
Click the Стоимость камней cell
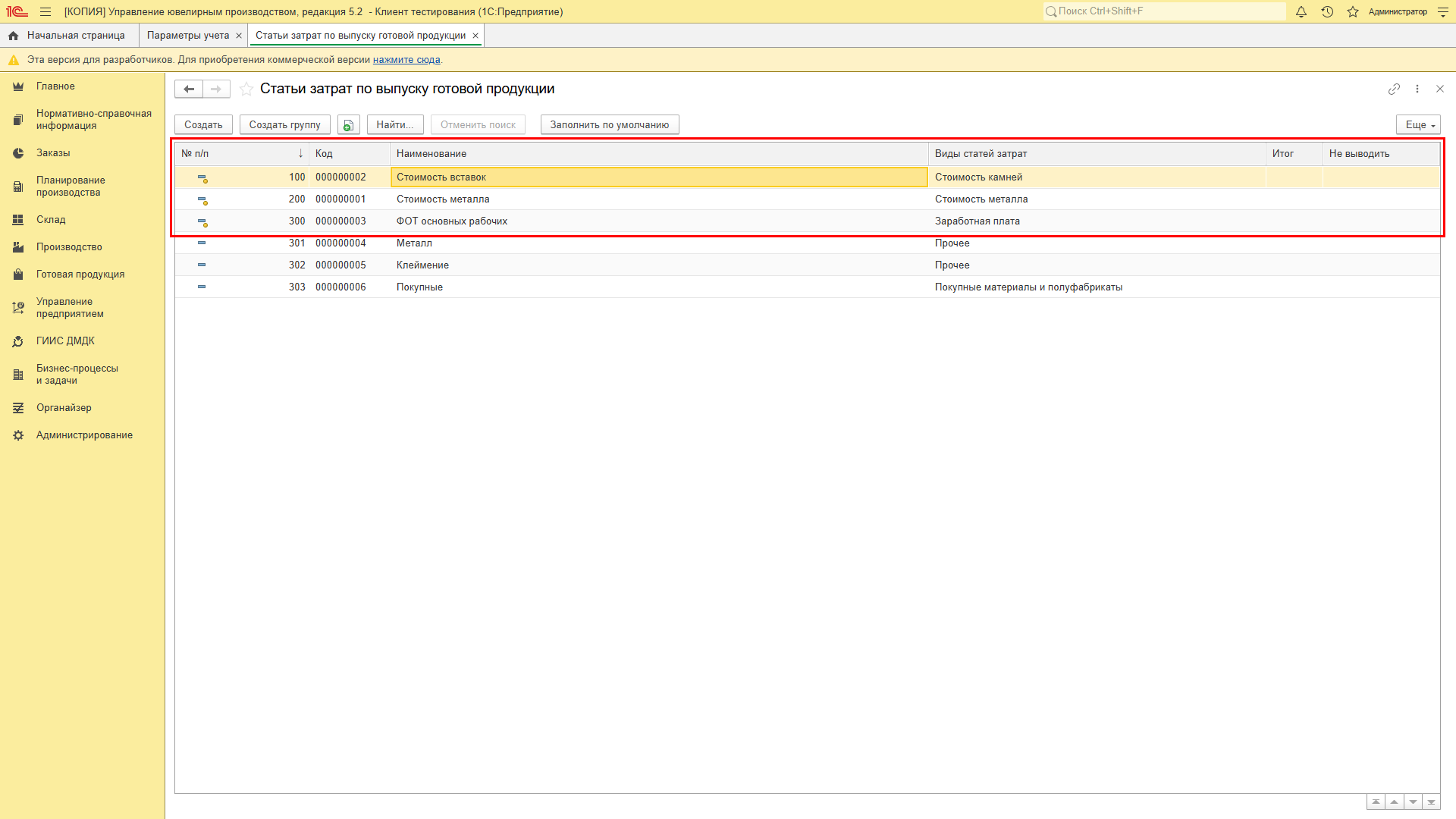click(1097, 177)
